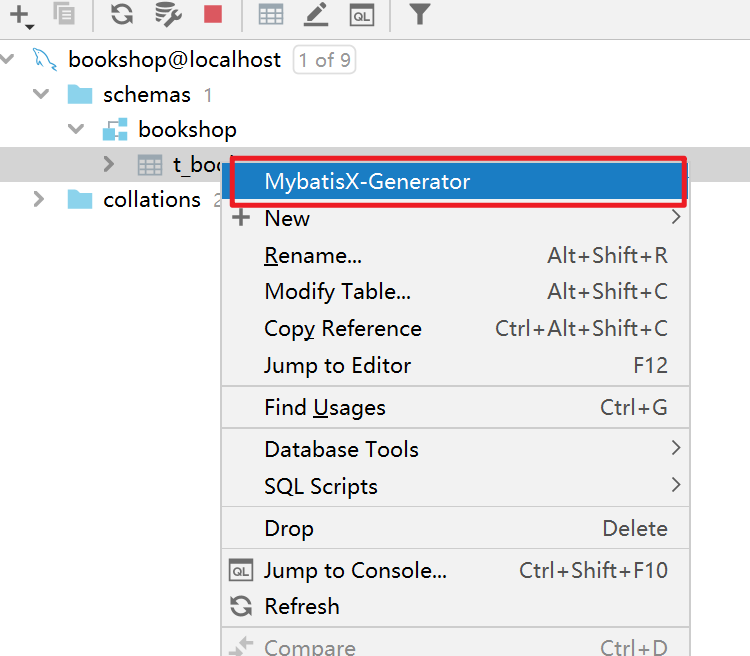Open the query console QL toolbar icon

coord(362,14)
